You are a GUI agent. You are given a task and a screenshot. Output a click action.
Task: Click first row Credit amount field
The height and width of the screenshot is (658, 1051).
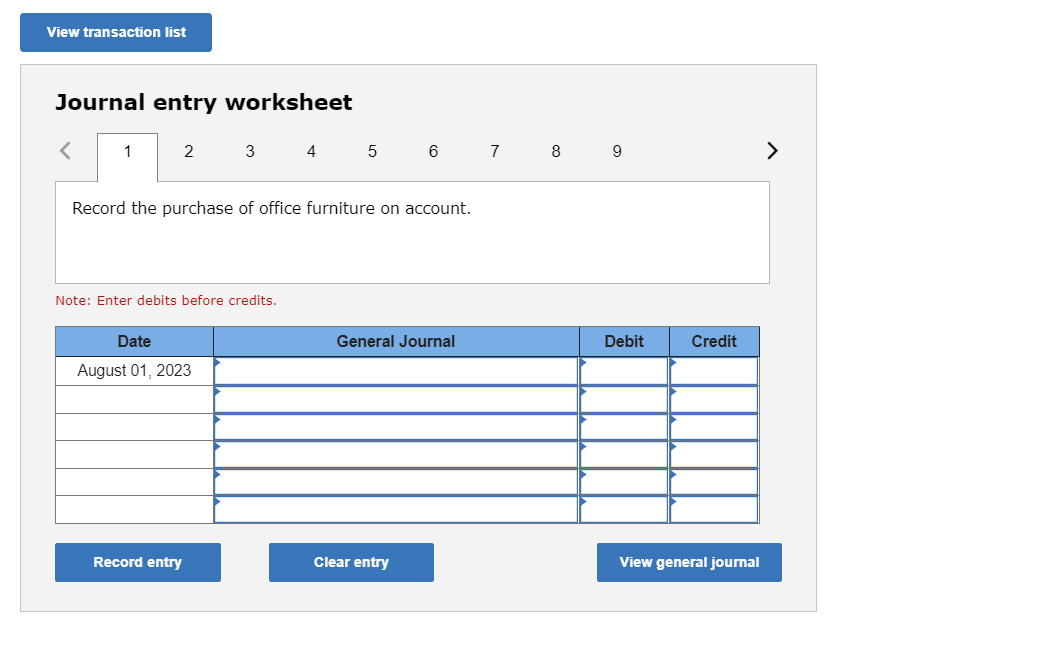[x=714, y=371]
